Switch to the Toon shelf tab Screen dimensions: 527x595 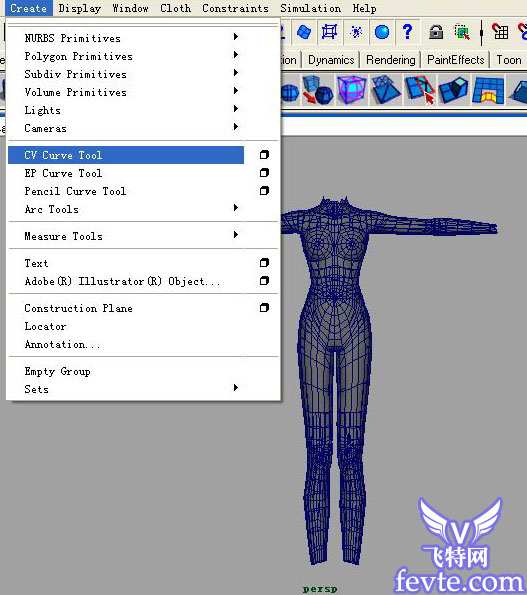click(508, 60)
